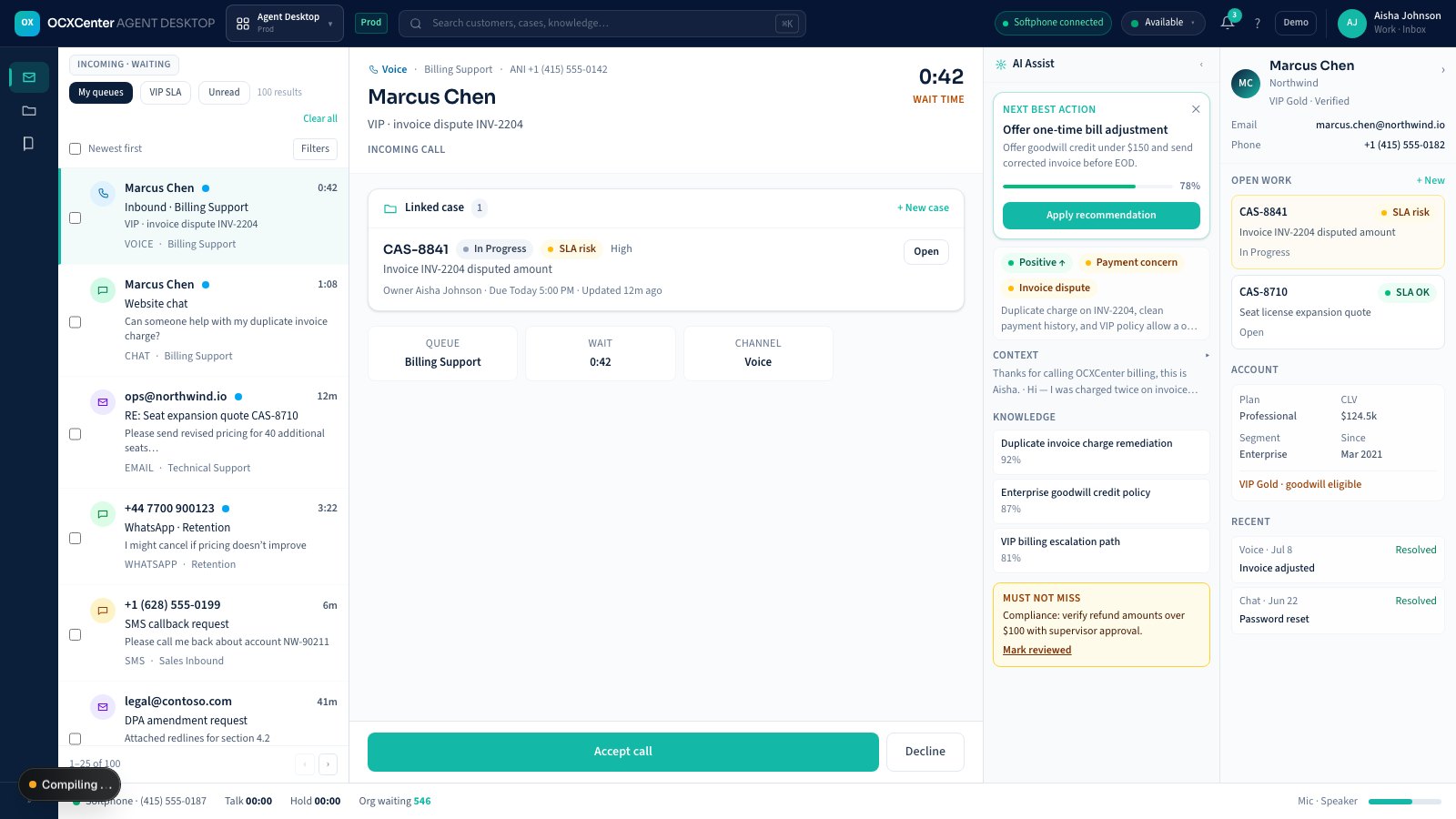Toggle the Newest first checkbox
This screenshot has height=819, width=1456.
click(76, 148)
